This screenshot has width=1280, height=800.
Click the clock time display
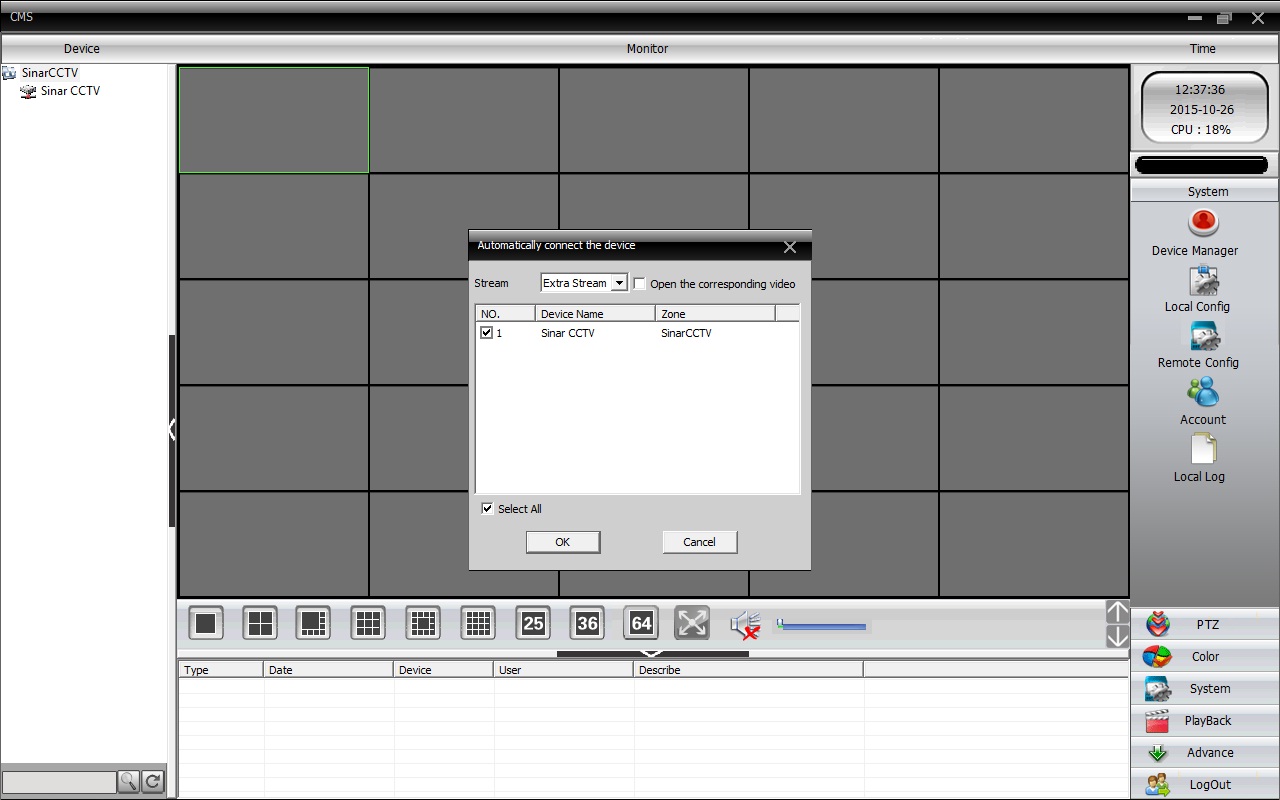click(x=1200, y=90)
